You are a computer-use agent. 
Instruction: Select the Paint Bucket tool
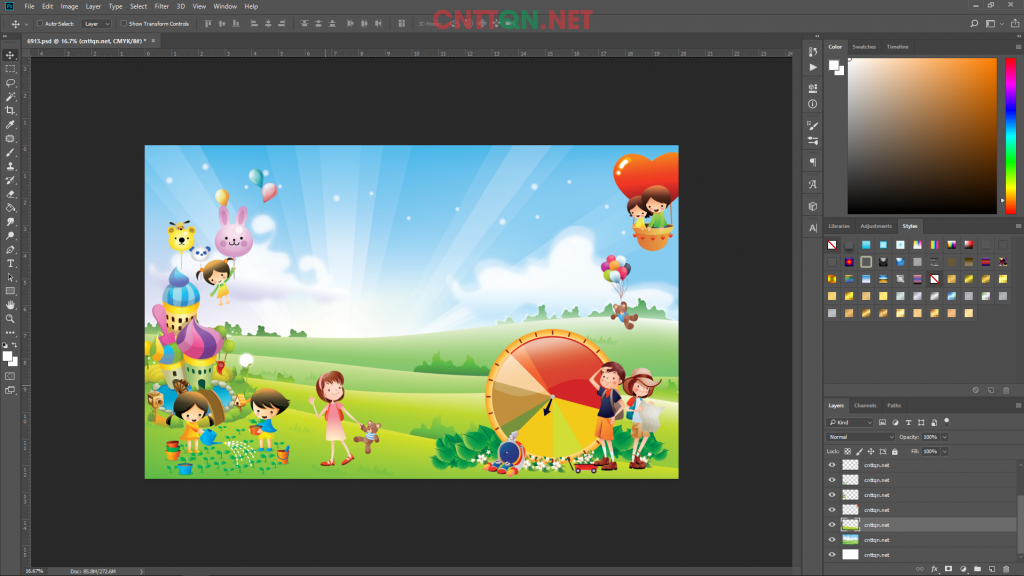(x=10, y=208)
